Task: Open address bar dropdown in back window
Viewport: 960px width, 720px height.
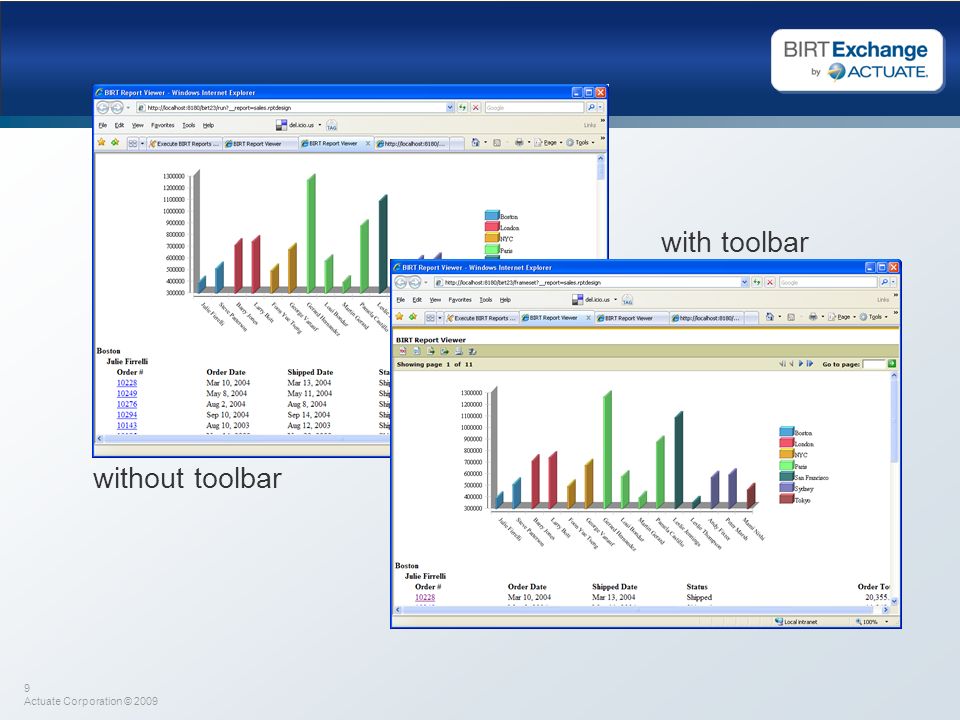Action: click(450, 107)
